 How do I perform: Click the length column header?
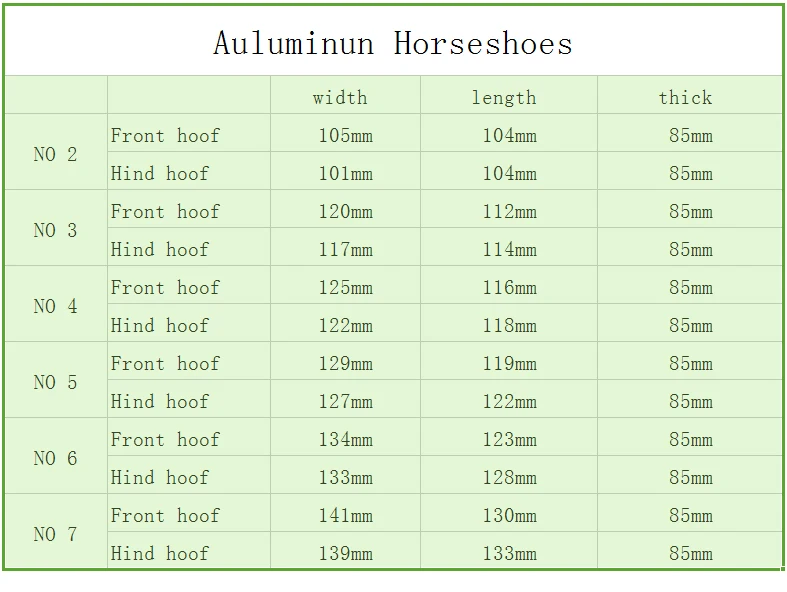(x=509, y=95)
